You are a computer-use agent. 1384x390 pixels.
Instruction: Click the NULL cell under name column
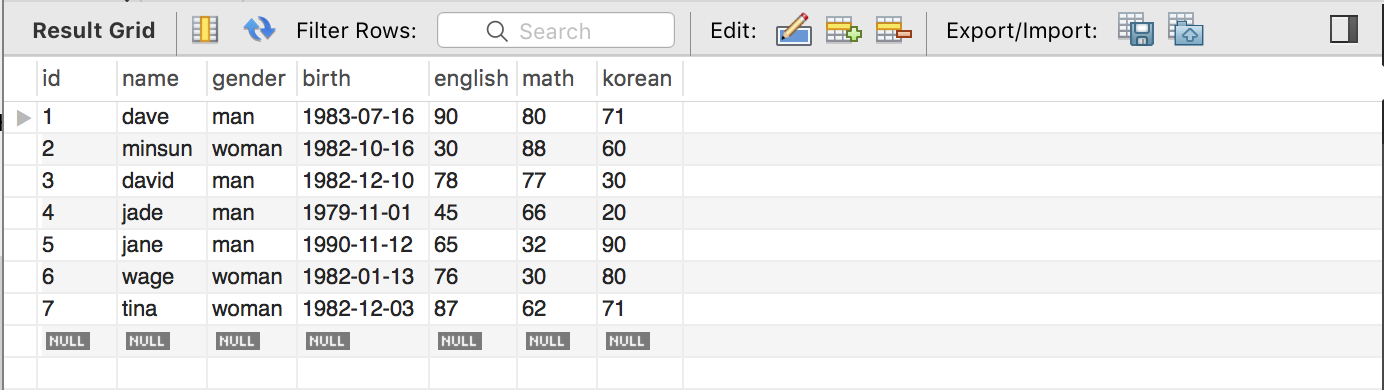(x=147, y=341)
